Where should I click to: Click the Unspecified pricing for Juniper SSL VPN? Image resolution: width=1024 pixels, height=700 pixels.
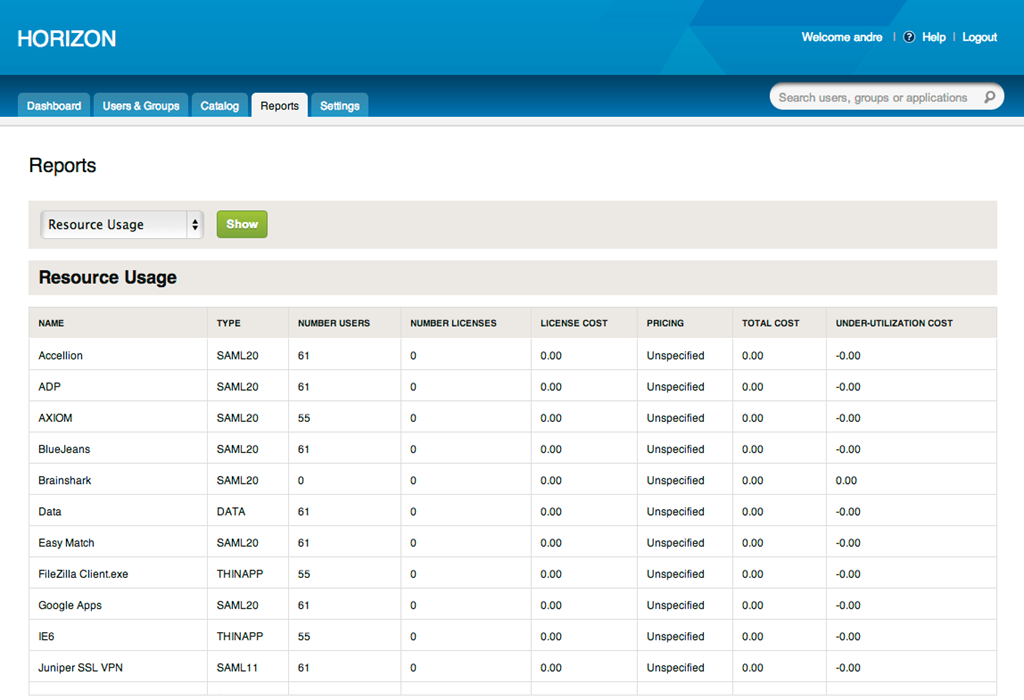pyautogui.click(x=675, y=668)
